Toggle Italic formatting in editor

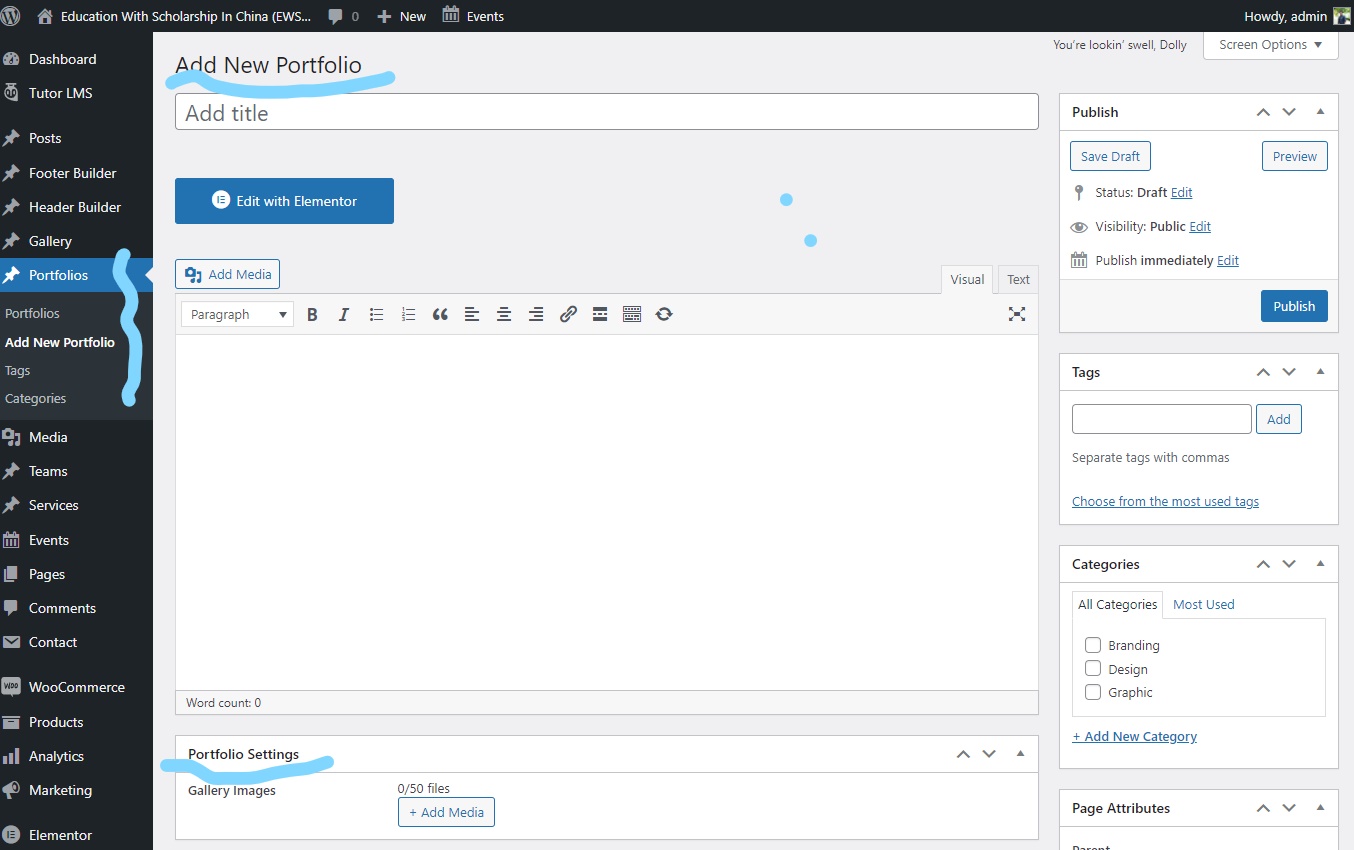344,314
